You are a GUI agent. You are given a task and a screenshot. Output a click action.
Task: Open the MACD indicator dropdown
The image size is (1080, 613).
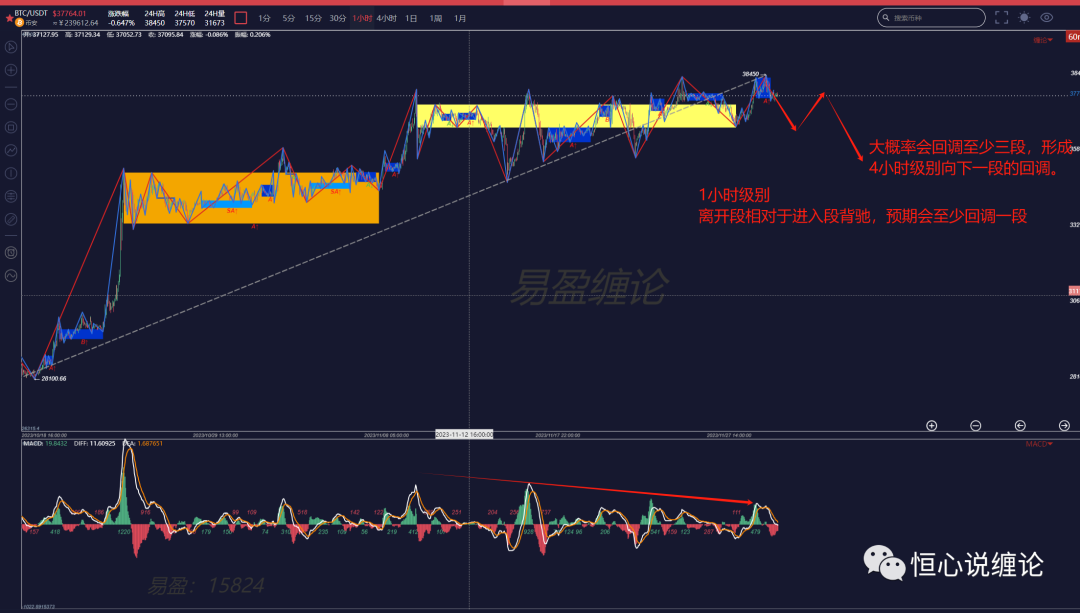pyautogui.click(x=1039, y=444)
